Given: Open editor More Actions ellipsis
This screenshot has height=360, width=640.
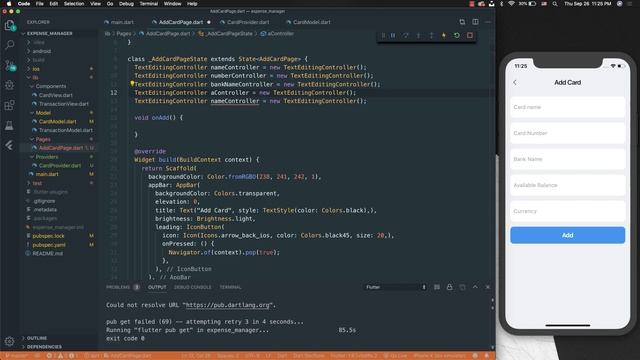Looking at the screenshot, I should pos(488,22).
